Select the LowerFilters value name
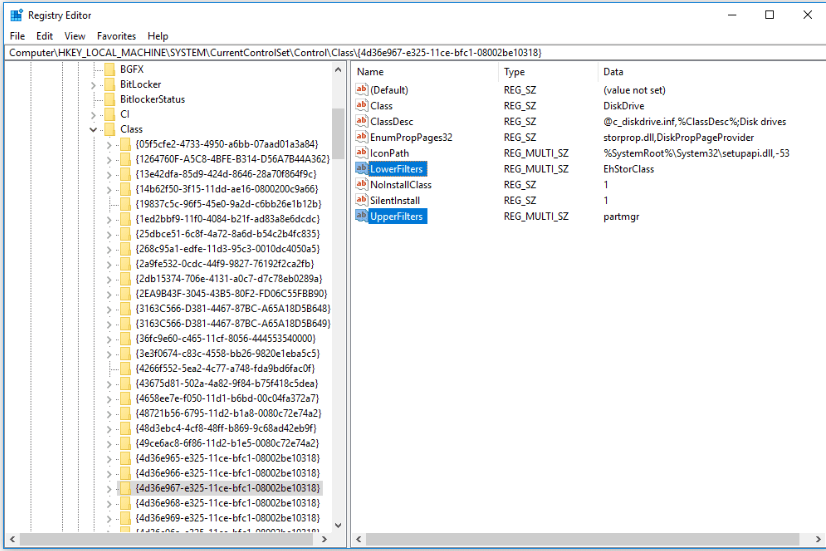 [397, 169]
